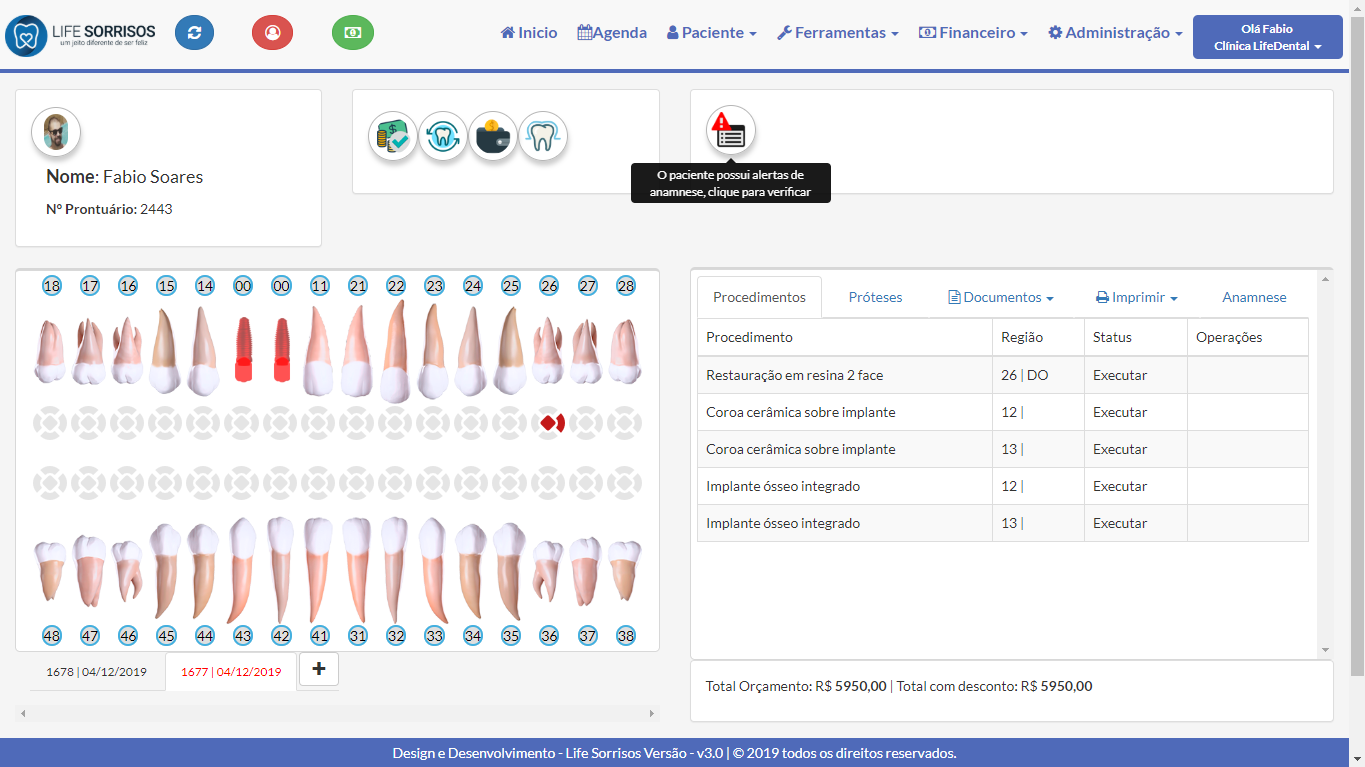Click the green money circle icon
The height and width of the screenshot is (767, 1365).
pos(353,33)
